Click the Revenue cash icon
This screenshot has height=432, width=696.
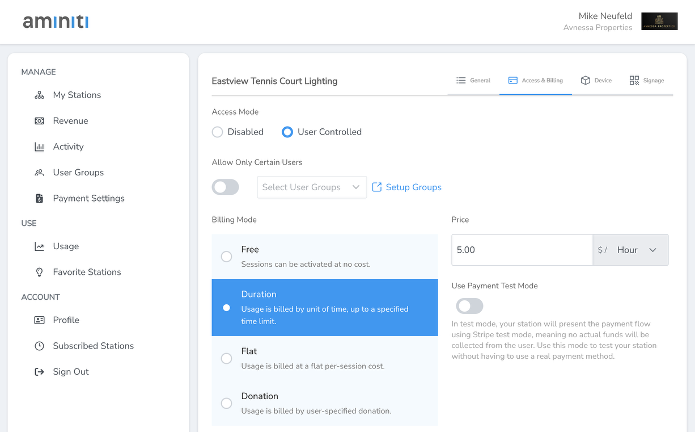click(x=40, y=121)
